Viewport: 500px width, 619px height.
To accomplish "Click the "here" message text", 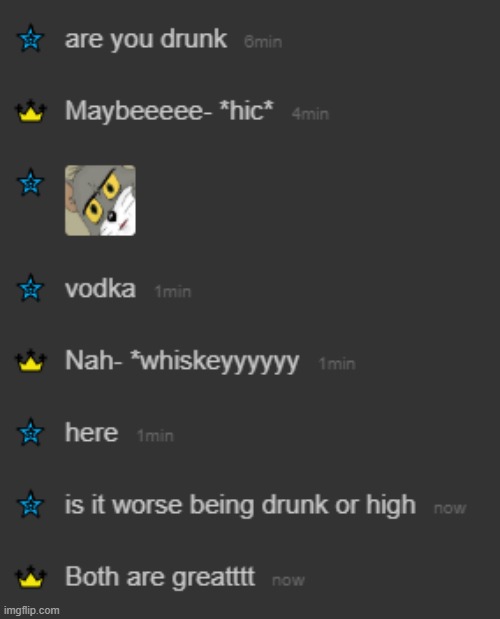I will tap(92, 433).
